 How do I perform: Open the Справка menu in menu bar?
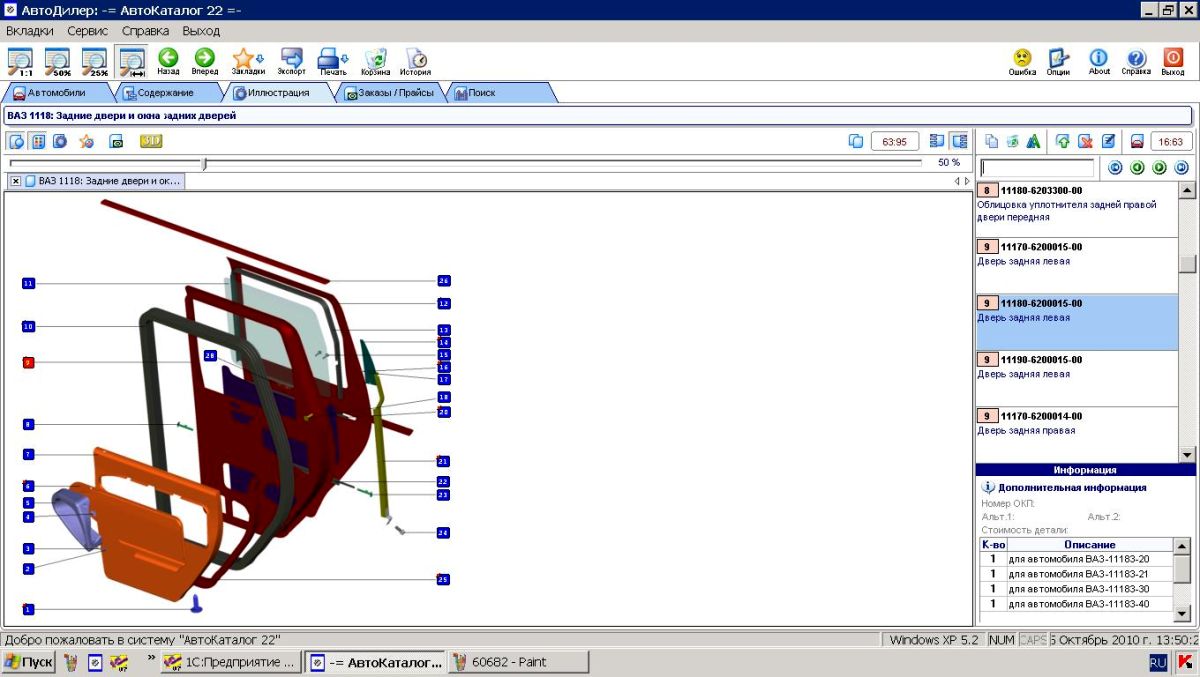tap(146, 31)
